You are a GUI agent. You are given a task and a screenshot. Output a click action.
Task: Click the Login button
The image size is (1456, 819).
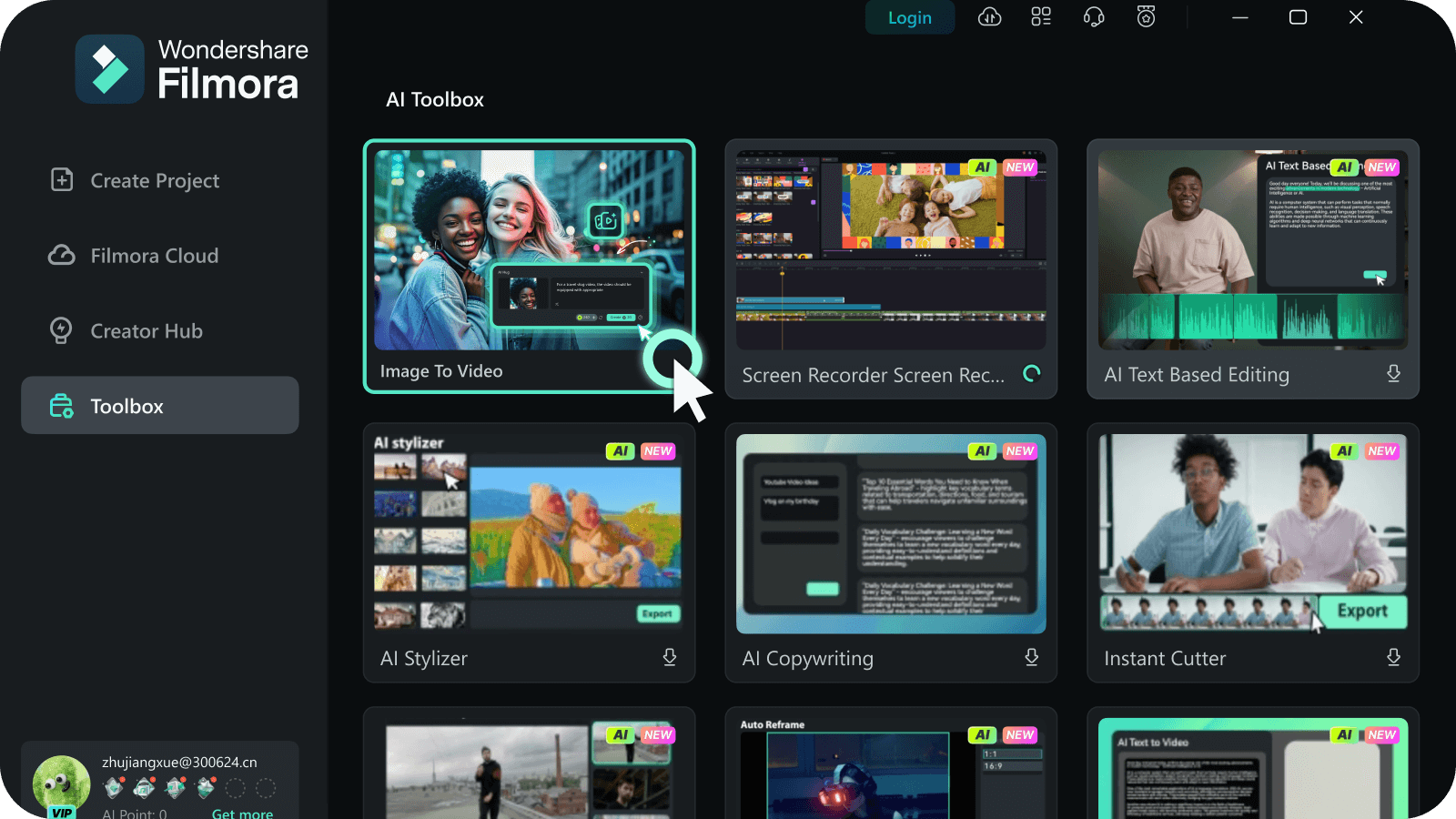coord(910,17)
